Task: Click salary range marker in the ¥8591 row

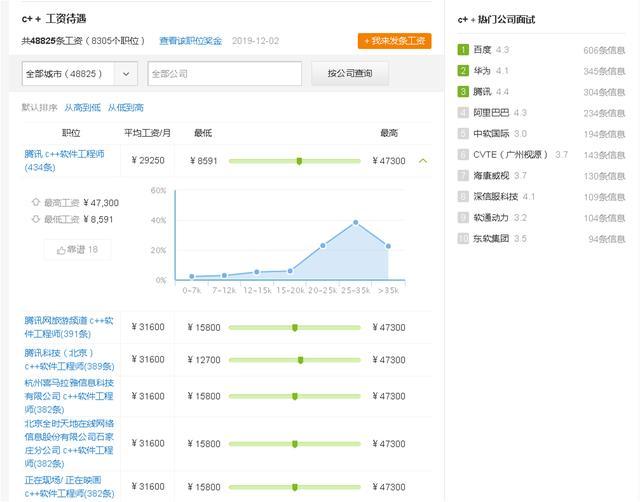Action: click(299, 161)
